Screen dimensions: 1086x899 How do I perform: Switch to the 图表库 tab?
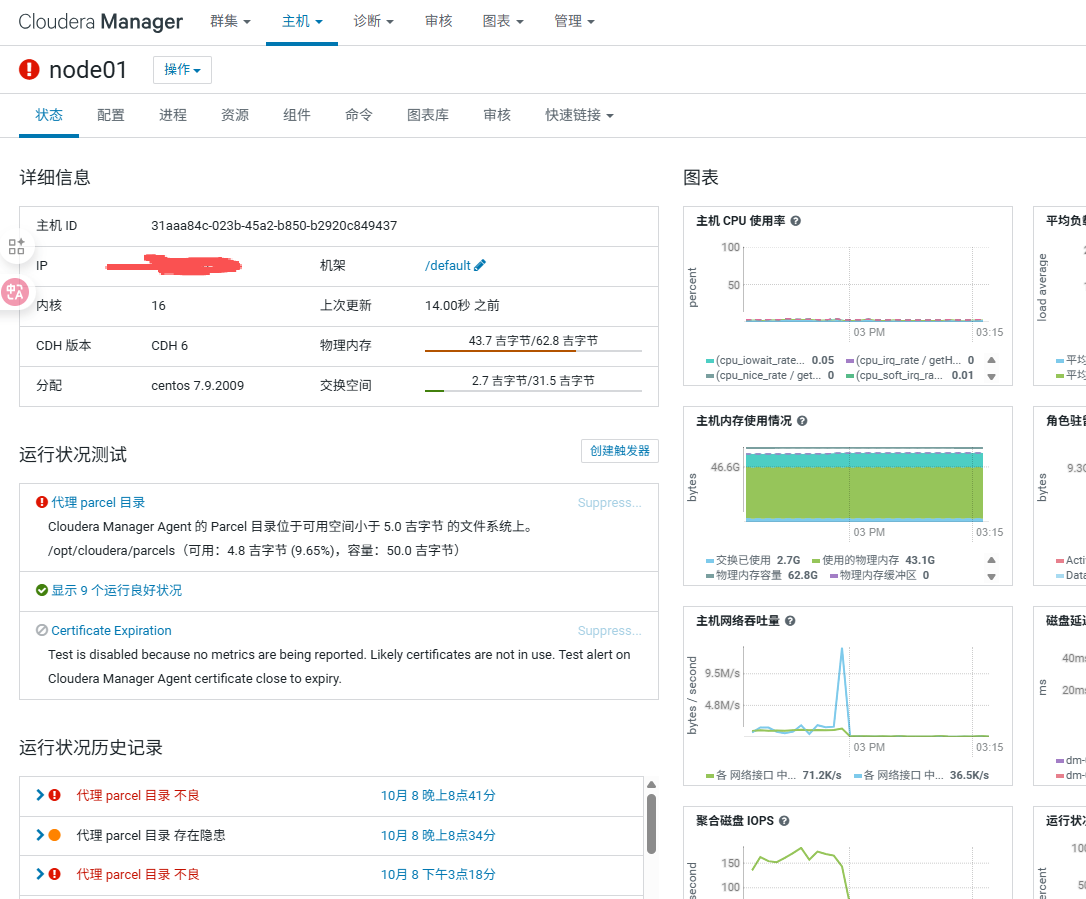pyautogui.click(x=427, y=115)
